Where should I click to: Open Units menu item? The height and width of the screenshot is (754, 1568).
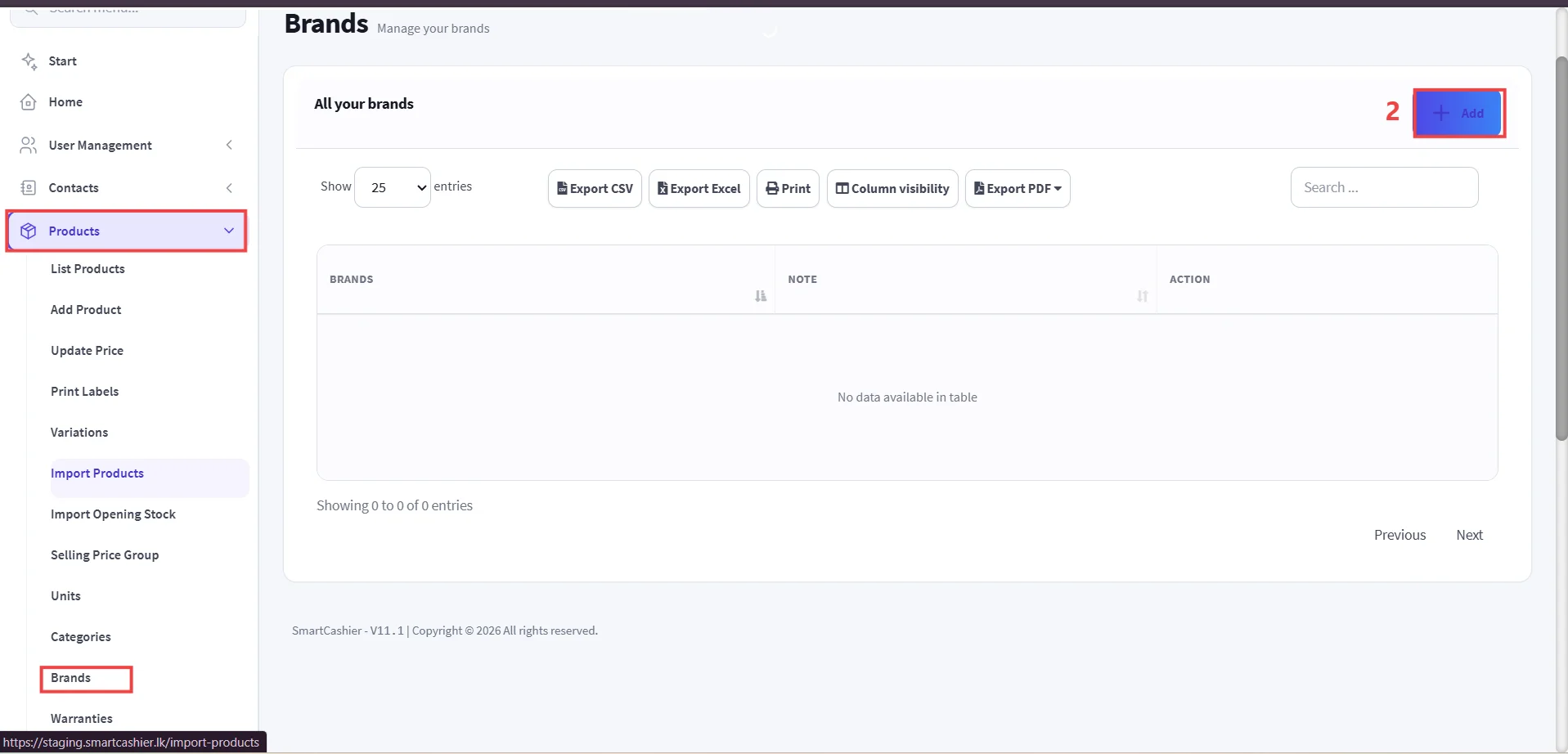(x=65, y=596)
